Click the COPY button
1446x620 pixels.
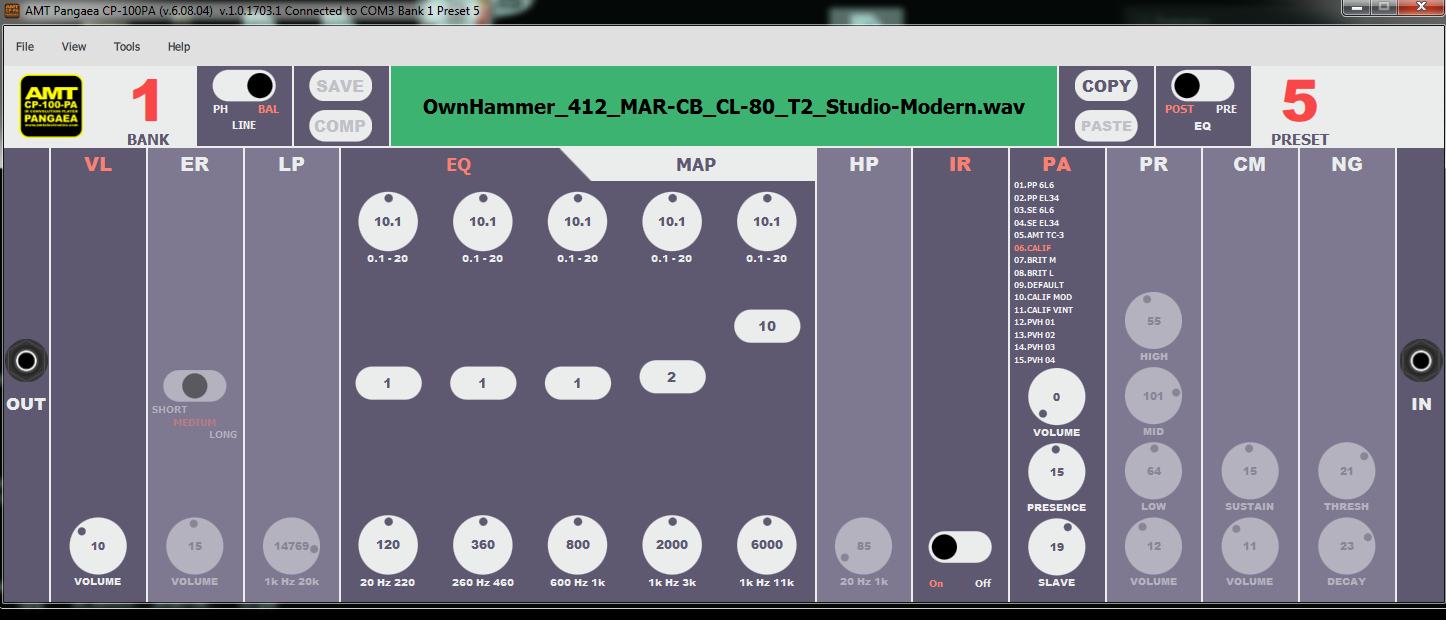coord(1106,86)
